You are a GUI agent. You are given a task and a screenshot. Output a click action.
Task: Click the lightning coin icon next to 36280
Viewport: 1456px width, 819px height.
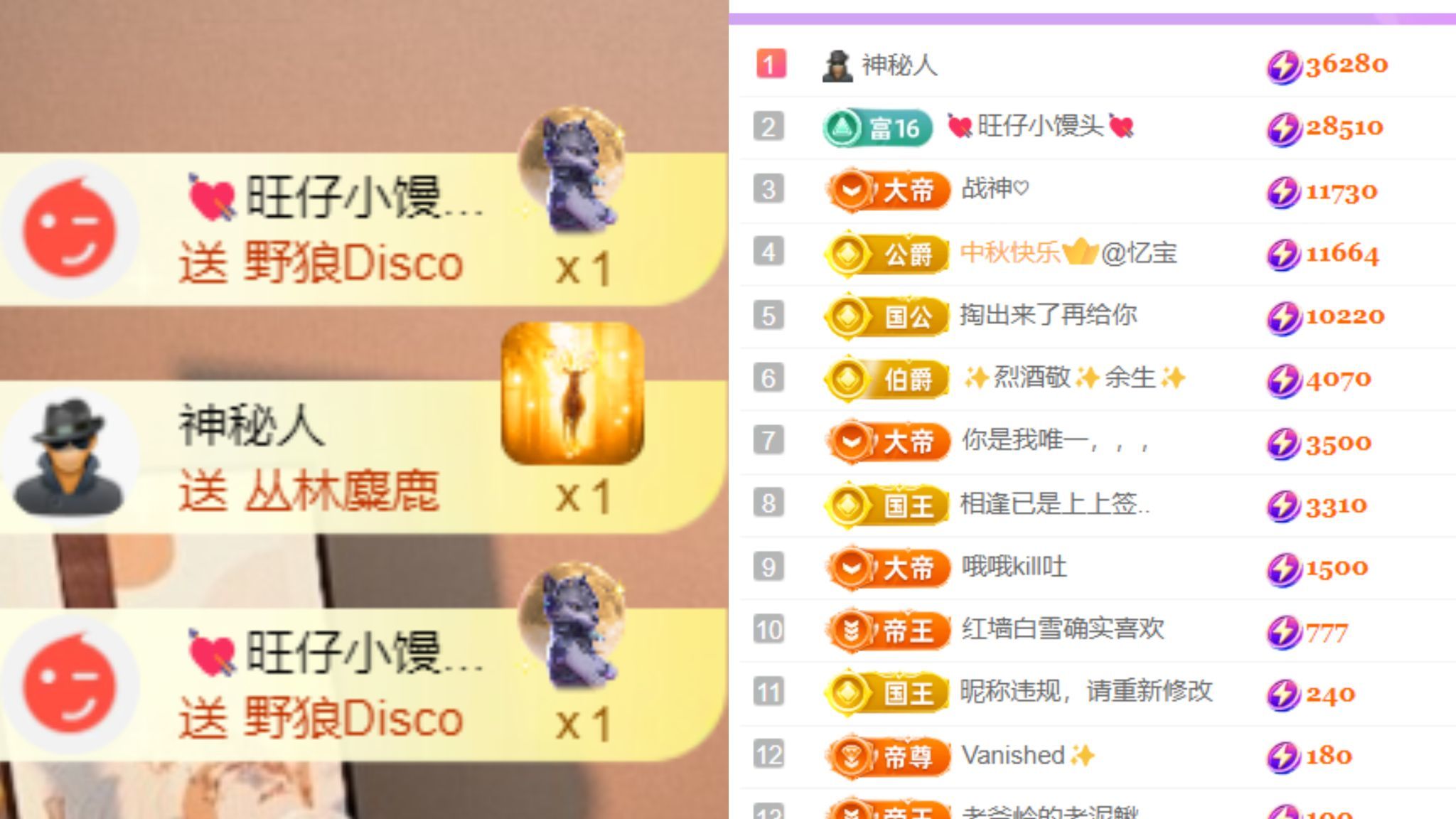(1283, 67)
